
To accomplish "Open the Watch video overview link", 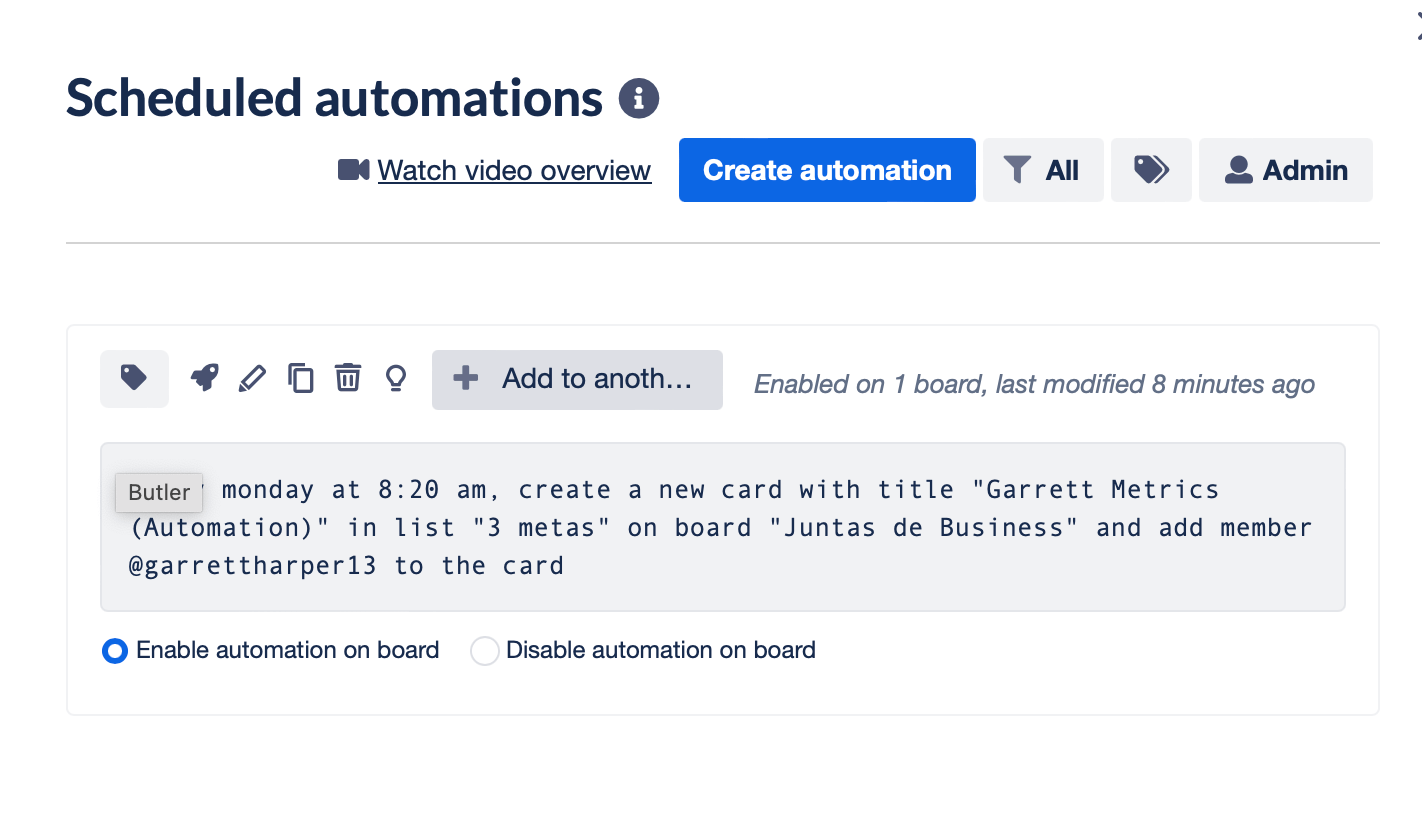I will [x=513, y=170].
